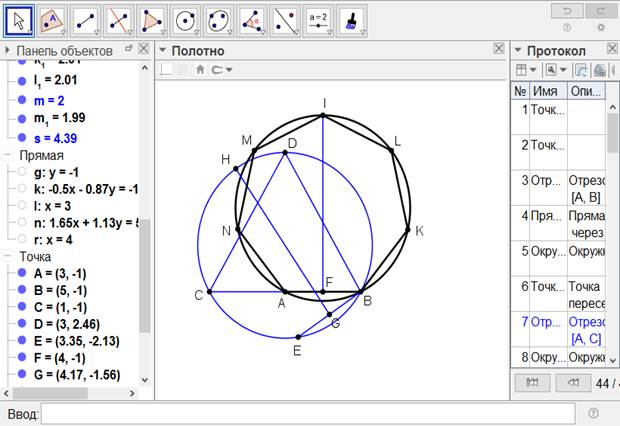Image resolution: width=620 pixels, height=426 pixels.
Task: Select the Line through two points tool
Action: [85, 21]
